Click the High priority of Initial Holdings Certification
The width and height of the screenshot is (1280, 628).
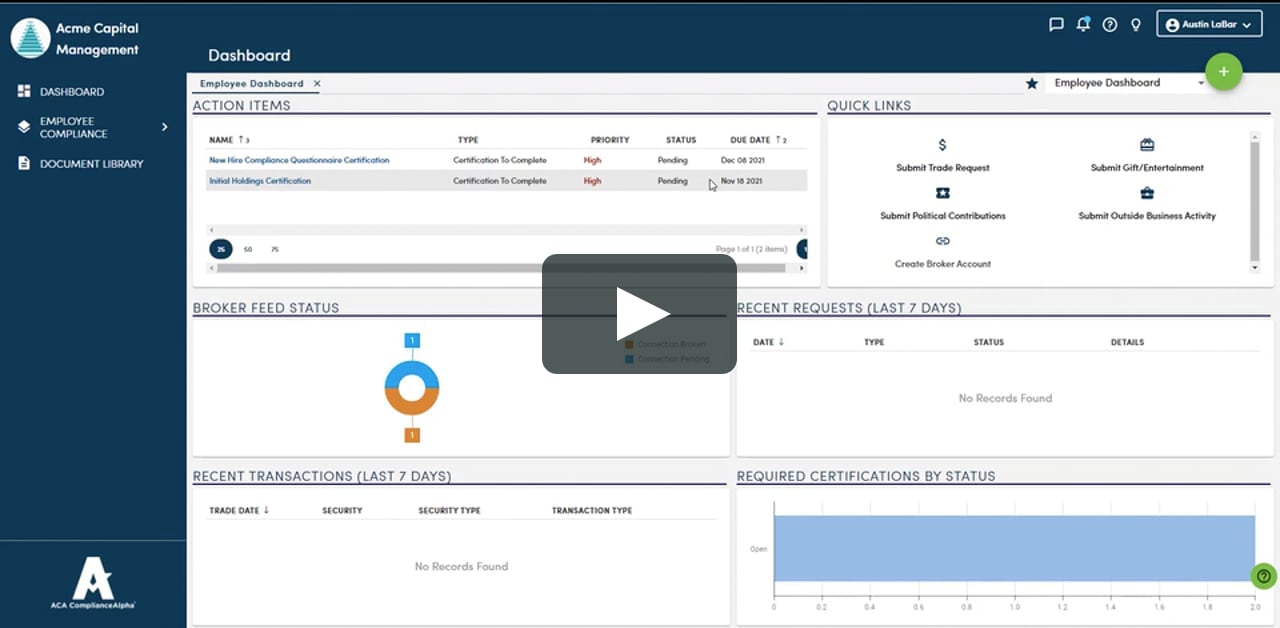(592, 181)
